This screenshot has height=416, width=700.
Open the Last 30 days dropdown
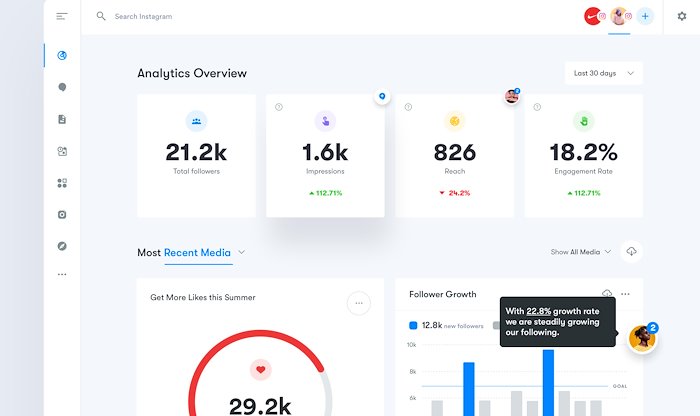(x=604, y=73)
